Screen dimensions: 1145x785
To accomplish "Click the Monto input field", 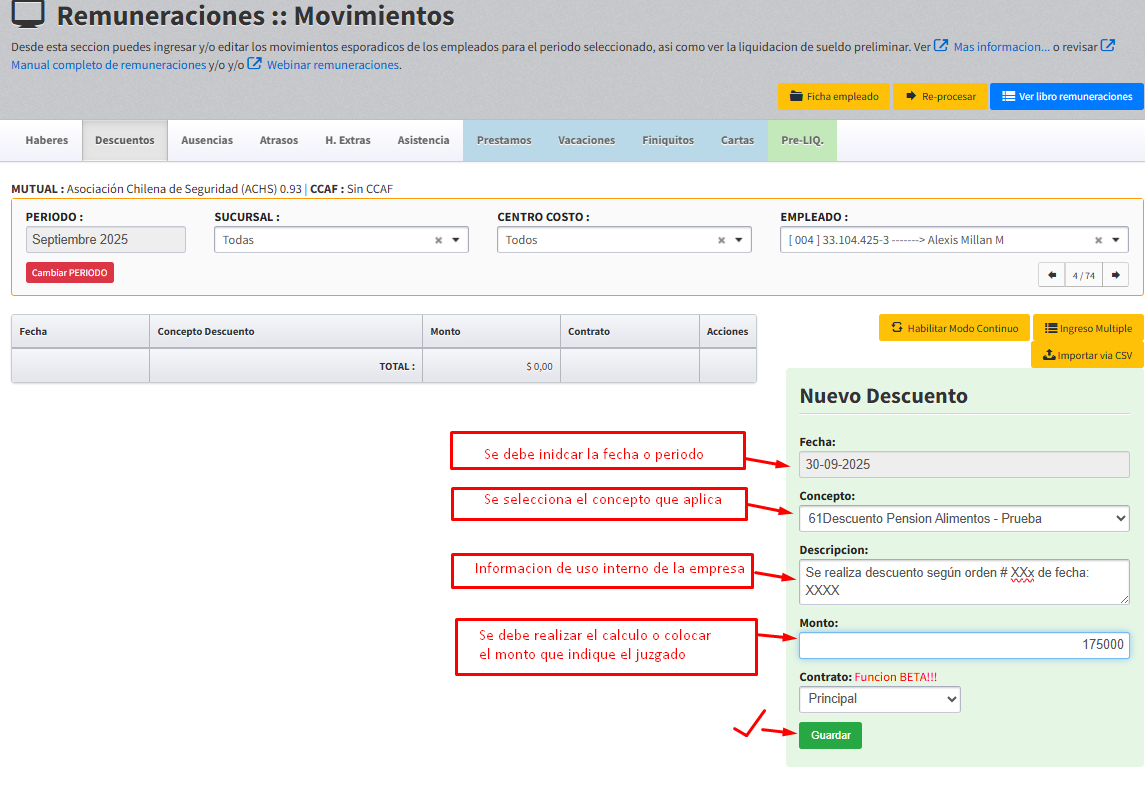I will click(963, 645).
